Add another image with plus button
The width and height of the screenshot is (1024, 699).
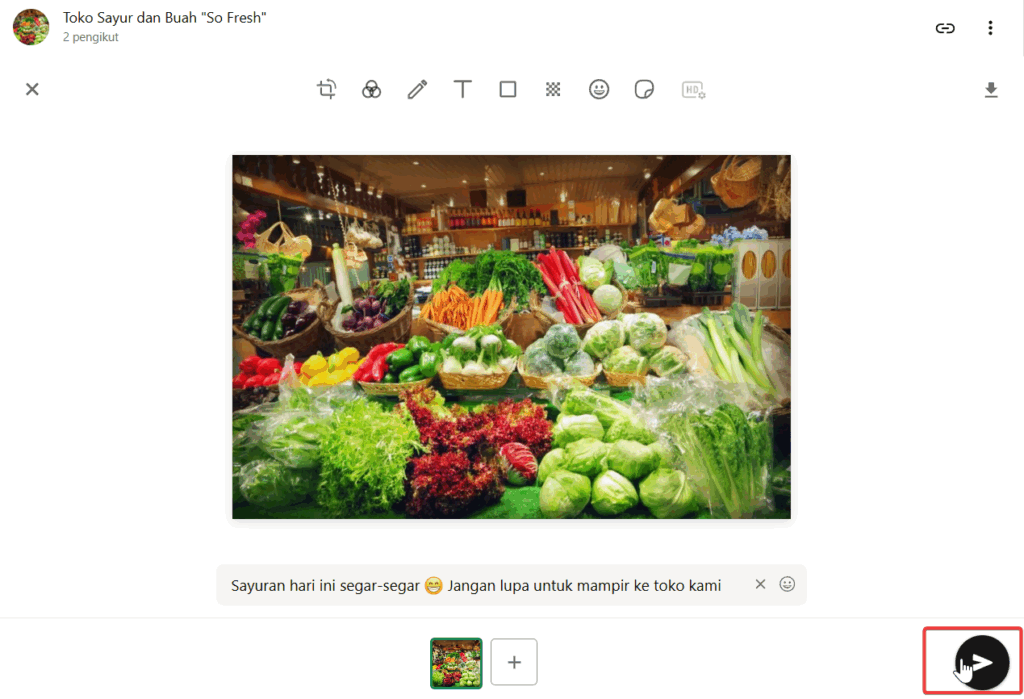(x=514, y=662)
